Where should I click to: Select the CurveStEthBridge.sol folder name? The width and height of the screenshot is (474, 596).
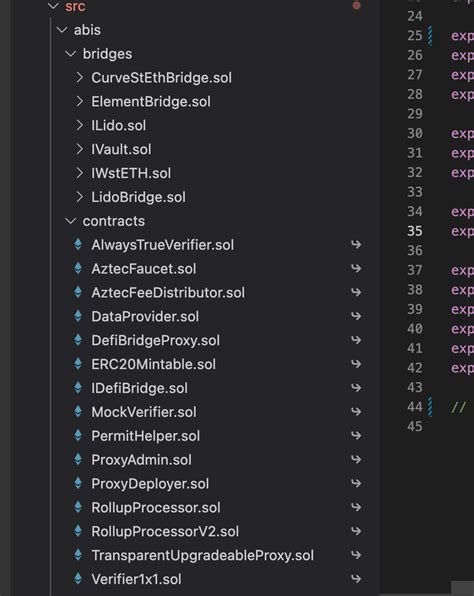[x=162, y=78]
